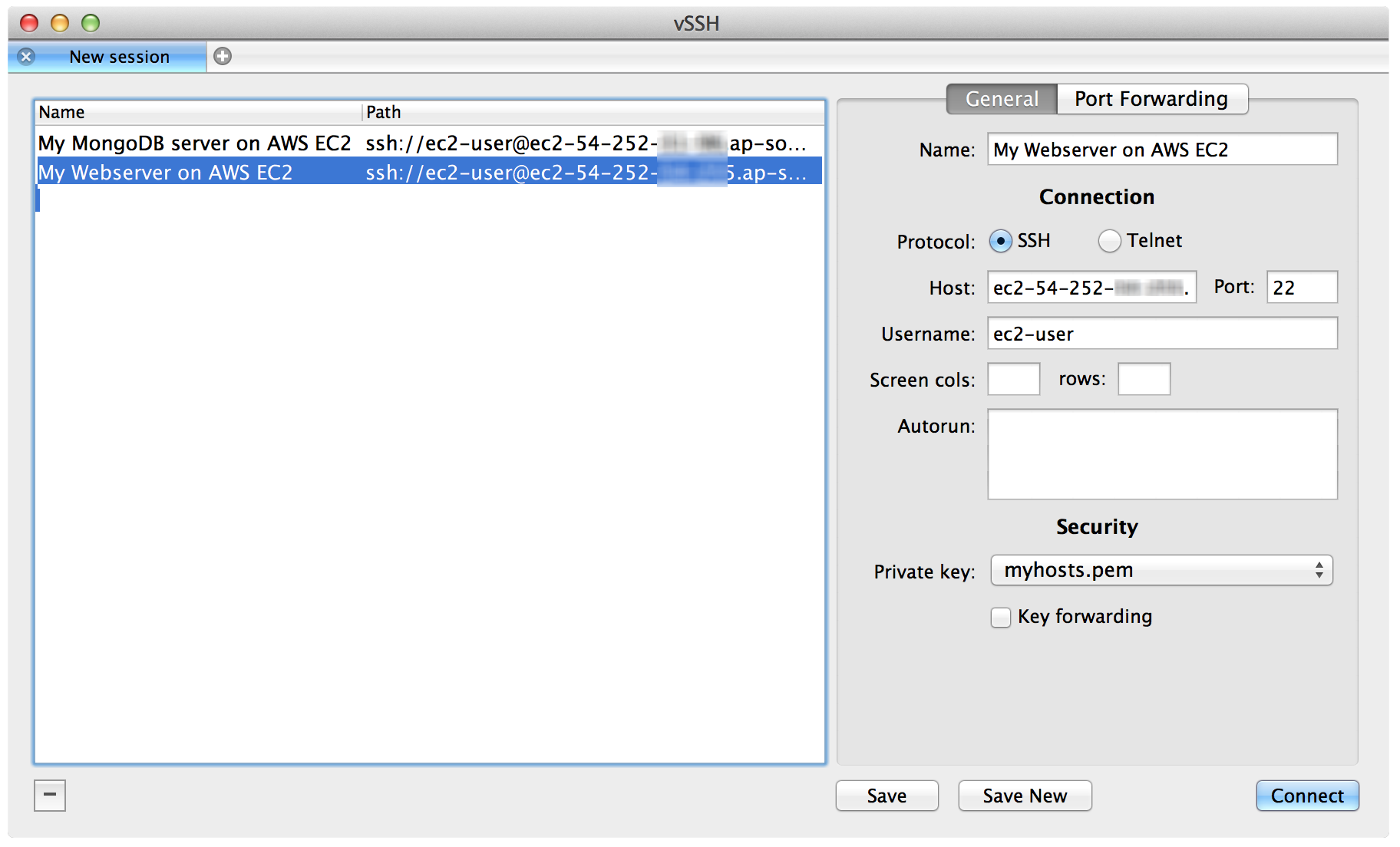Click the Connect button
1400x847 pixels.
(x=1307, y=796)
